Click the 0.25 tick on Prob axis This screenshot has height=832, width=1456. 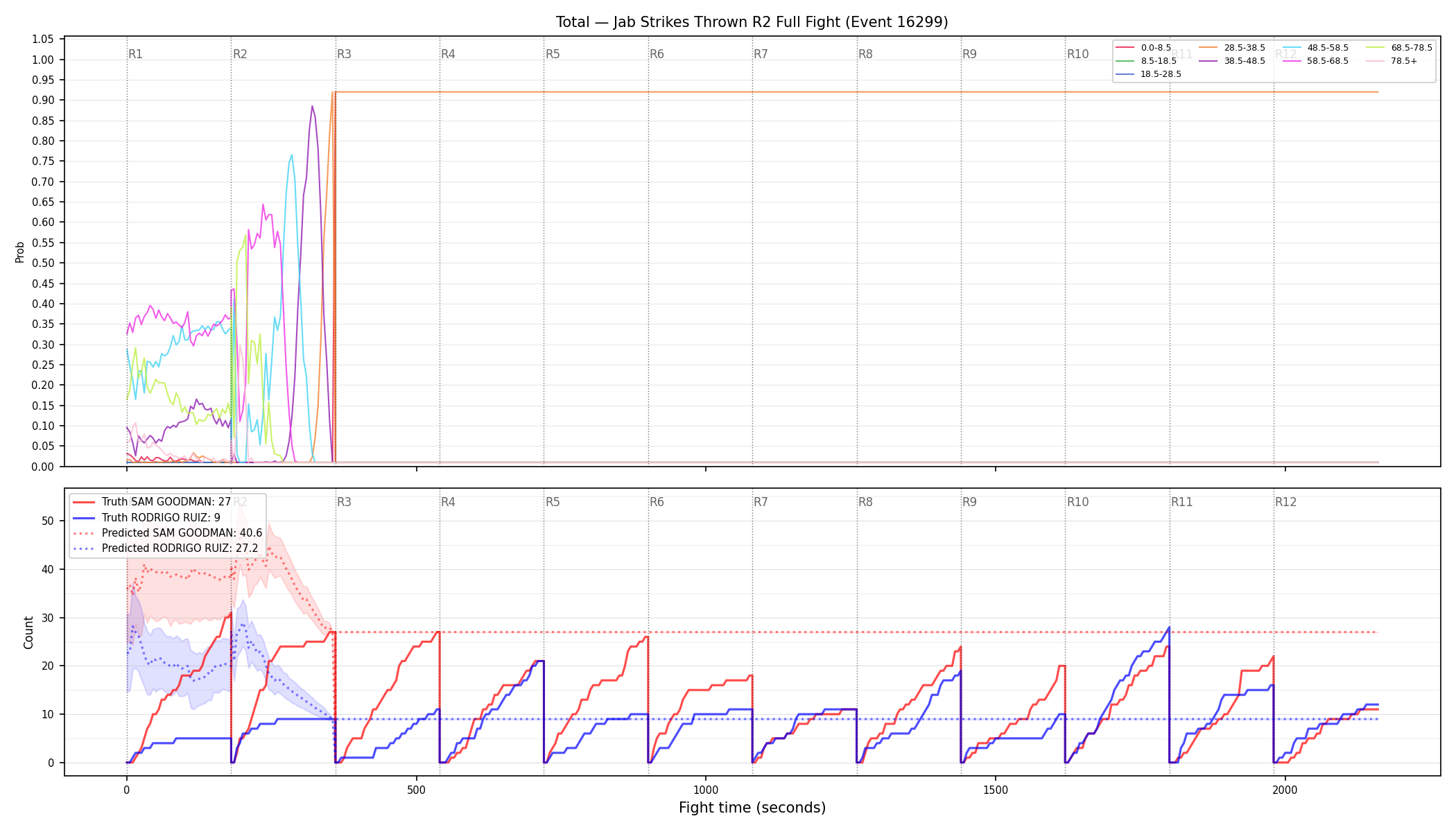[x=43, y=365]
